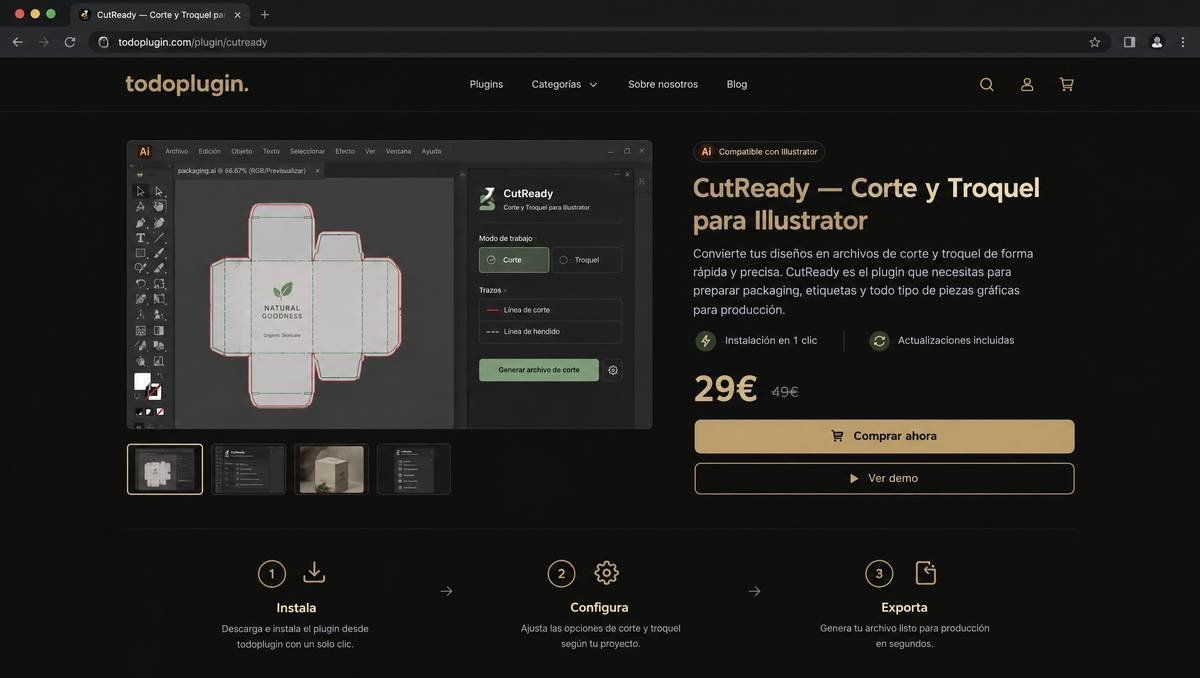
Task: Click the lightning icon beside Instalación en 1 clic
Action: pos(706,341)
